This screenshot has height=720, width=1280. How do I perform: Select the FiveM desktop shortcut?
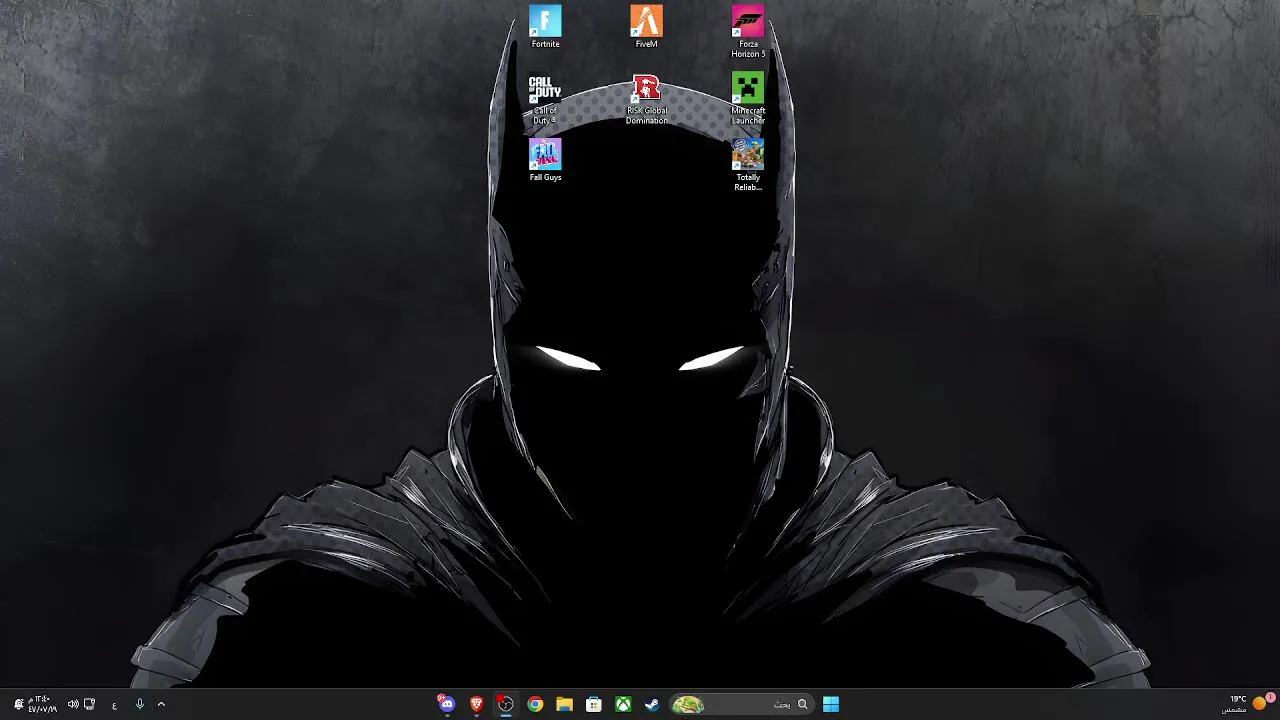pos(646,27)
